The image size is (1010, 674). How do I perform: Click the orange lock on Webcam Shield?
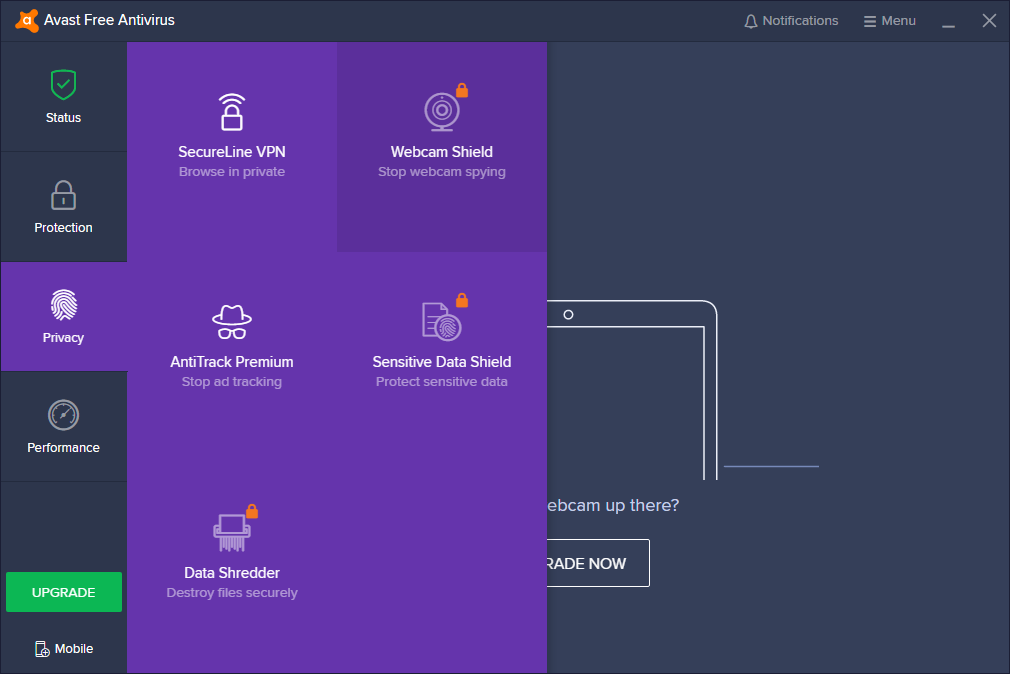tap(462, 90)
